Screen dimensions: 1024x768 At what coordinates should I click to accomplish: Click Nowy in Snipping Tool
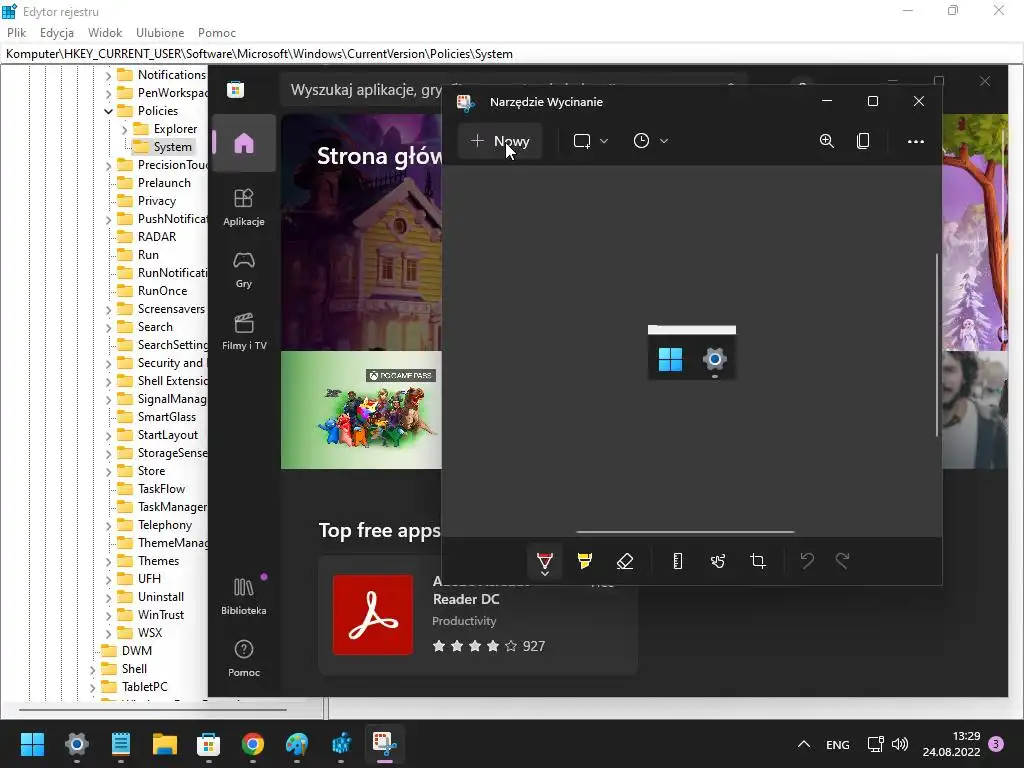point(500,141)
